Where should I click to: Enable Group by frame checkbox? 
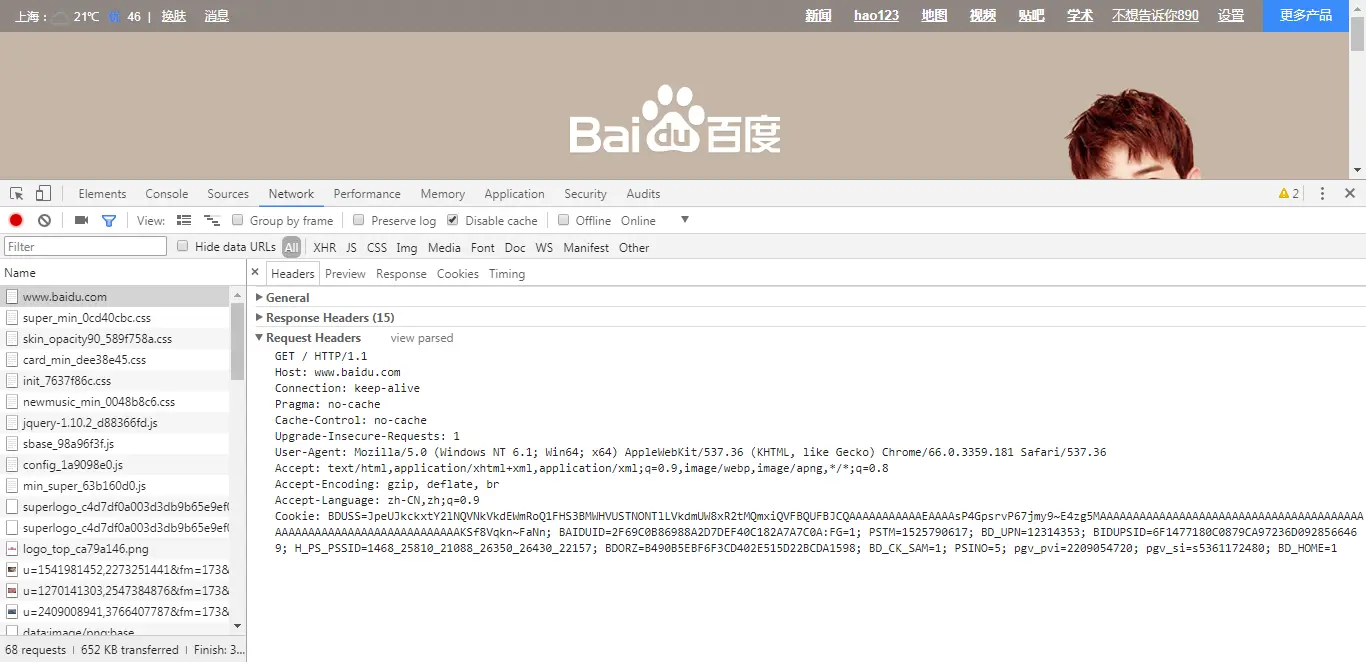pyautogui.click(x=238, y=220)
